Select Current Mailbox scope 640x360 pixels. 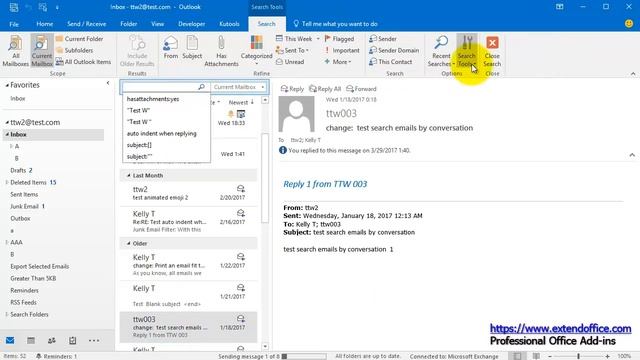tap(42, 51)
